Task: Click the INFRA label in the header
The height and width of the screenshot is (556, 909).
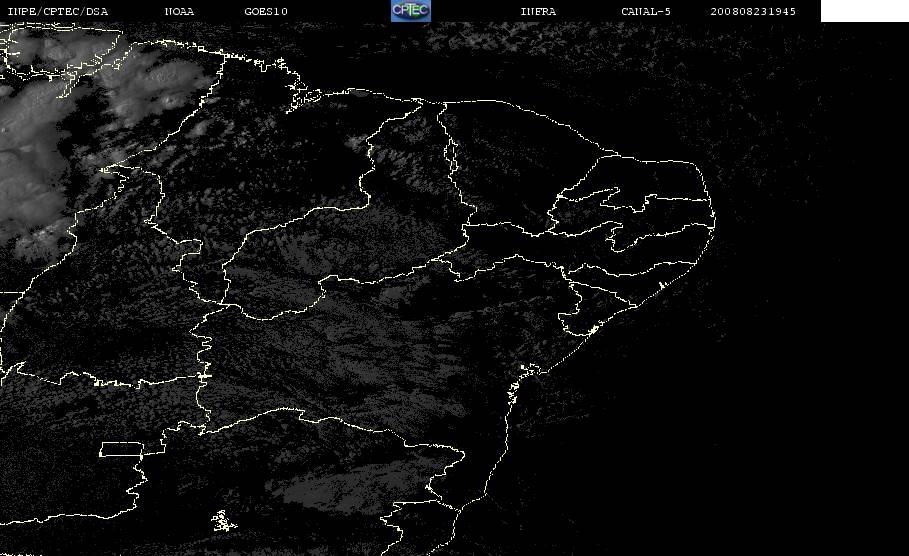Action: [538, 11]
